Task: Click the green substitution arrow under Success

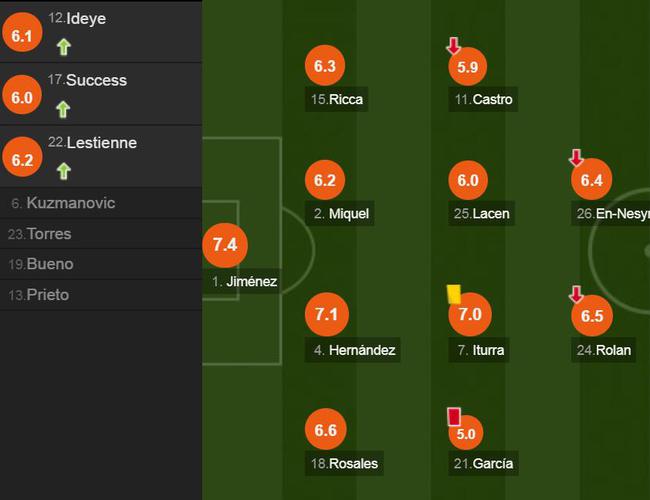Action: (x=63, y=109)
